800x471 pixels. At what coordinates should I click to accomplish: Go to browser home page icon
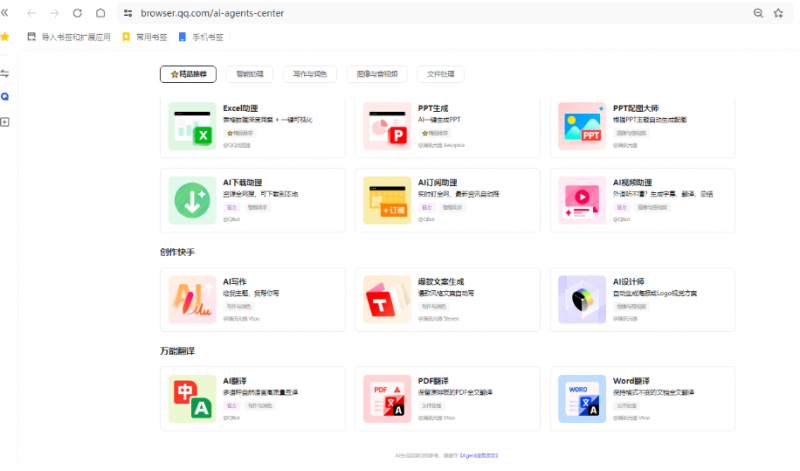(100, 13)
